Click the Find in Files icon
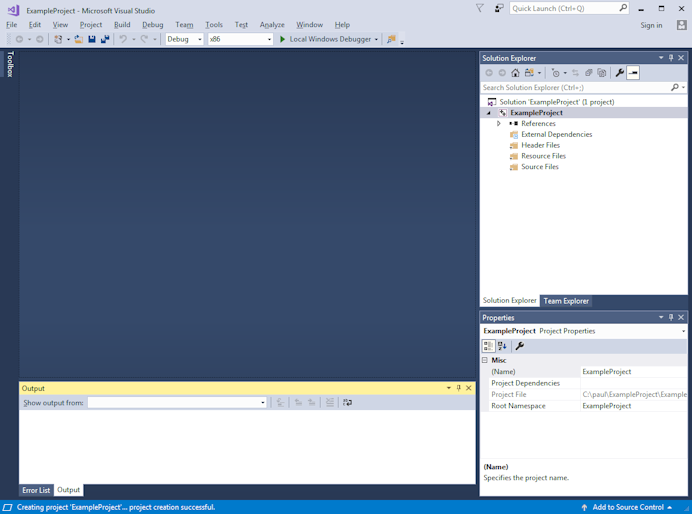Screen dimensions: 692x514 coord(391,39)
